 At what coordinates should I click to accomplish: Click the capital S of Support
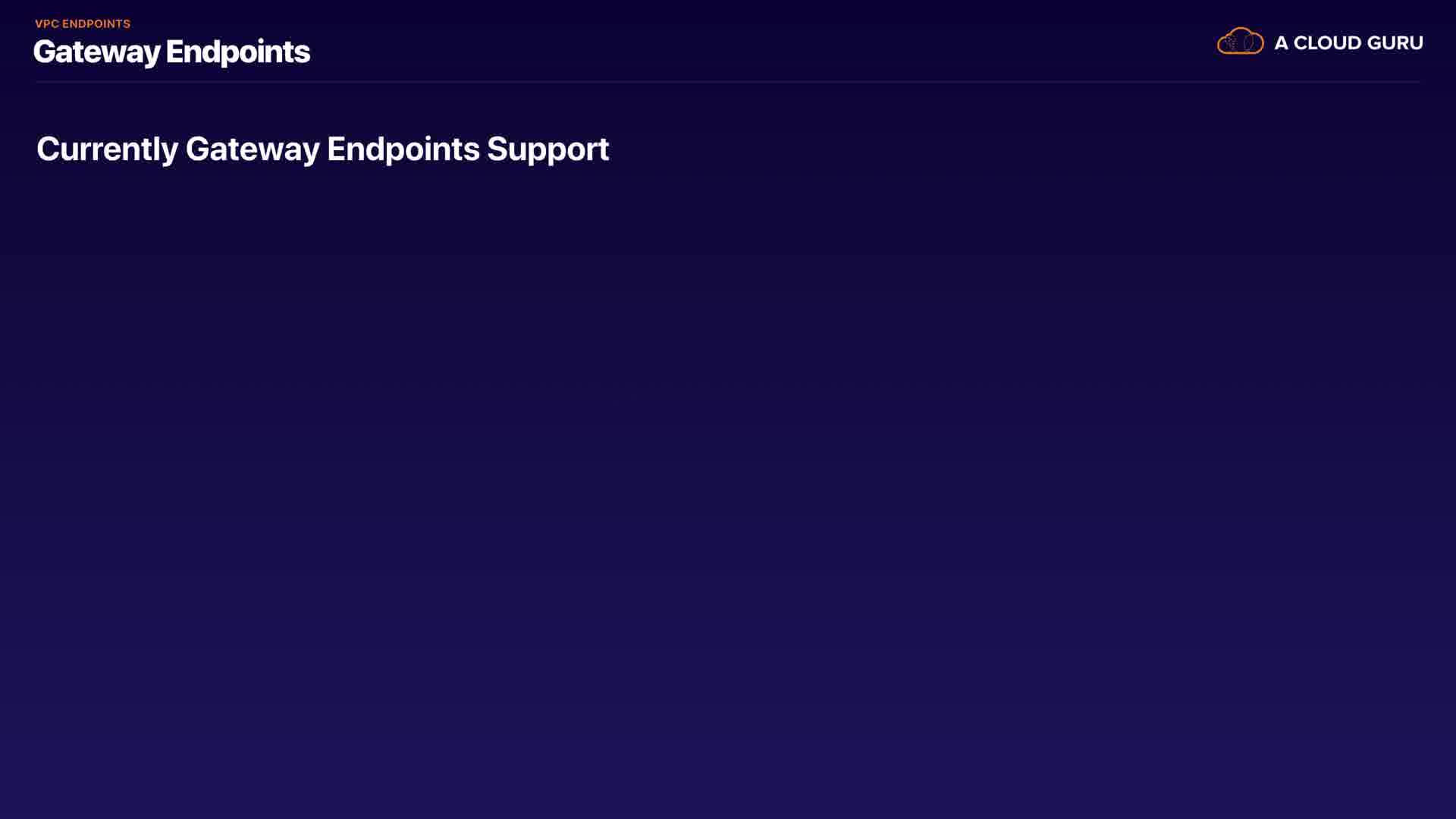click(497, 149)
